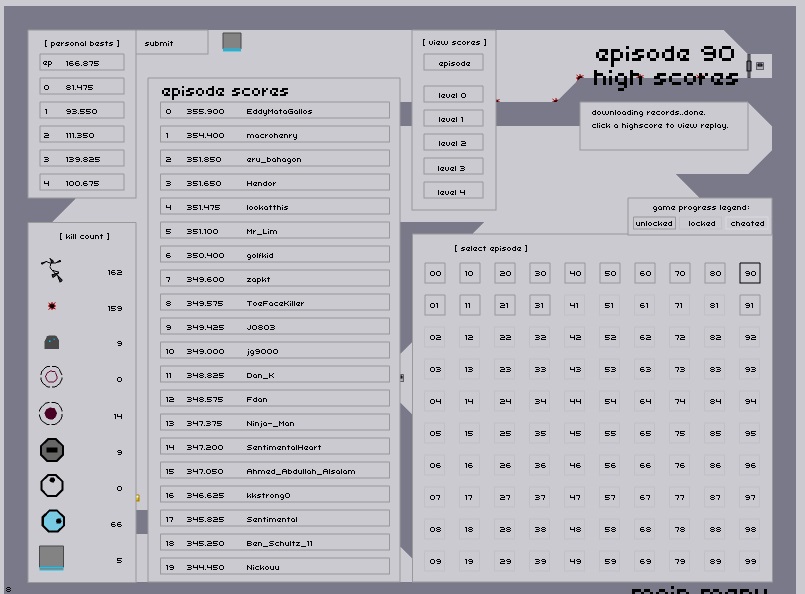Click the pink ring rocket turret icon
The image size is (805, 594).
[x=52, y=377]
